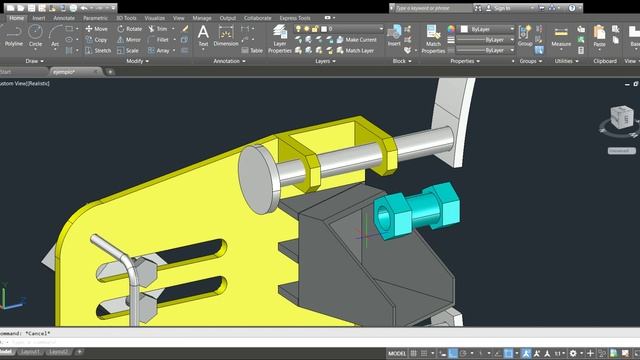This screenshot has height=360, width=640.
Task: Click the keyword search field
Action: [x=433, y=8]
